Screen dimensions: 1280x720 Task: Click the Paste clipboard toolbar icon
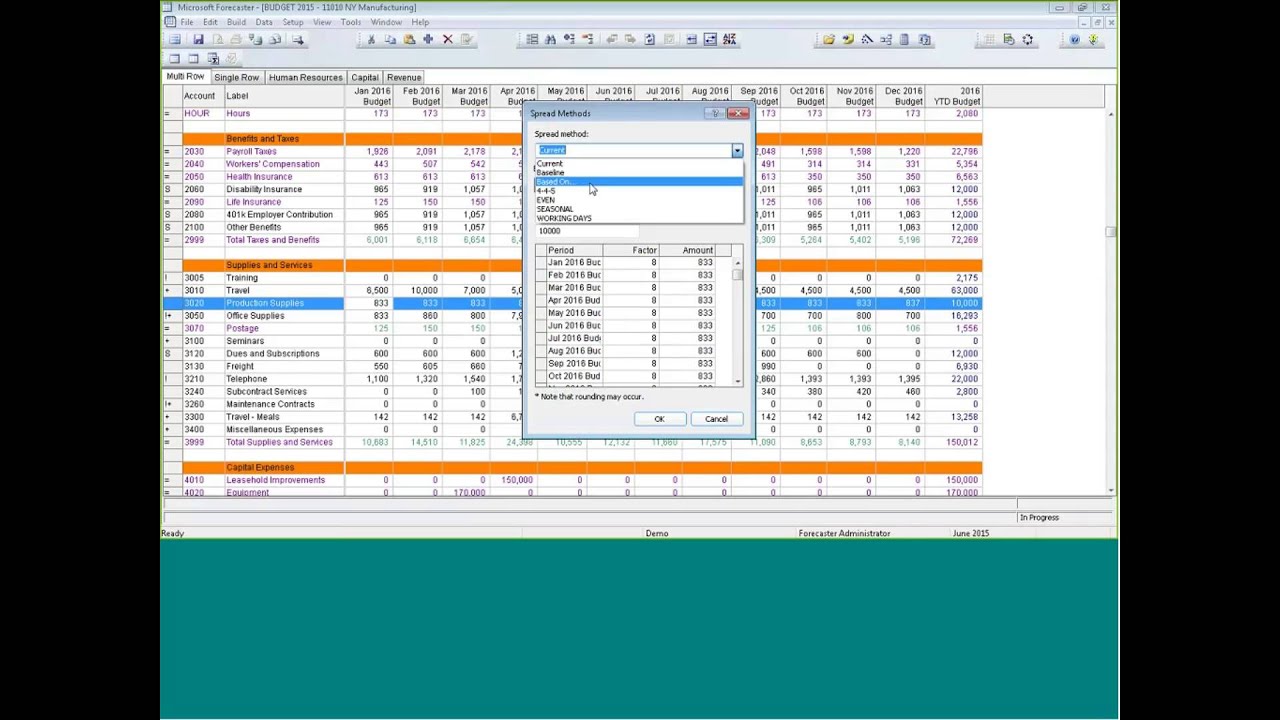(x=409, y=40)
